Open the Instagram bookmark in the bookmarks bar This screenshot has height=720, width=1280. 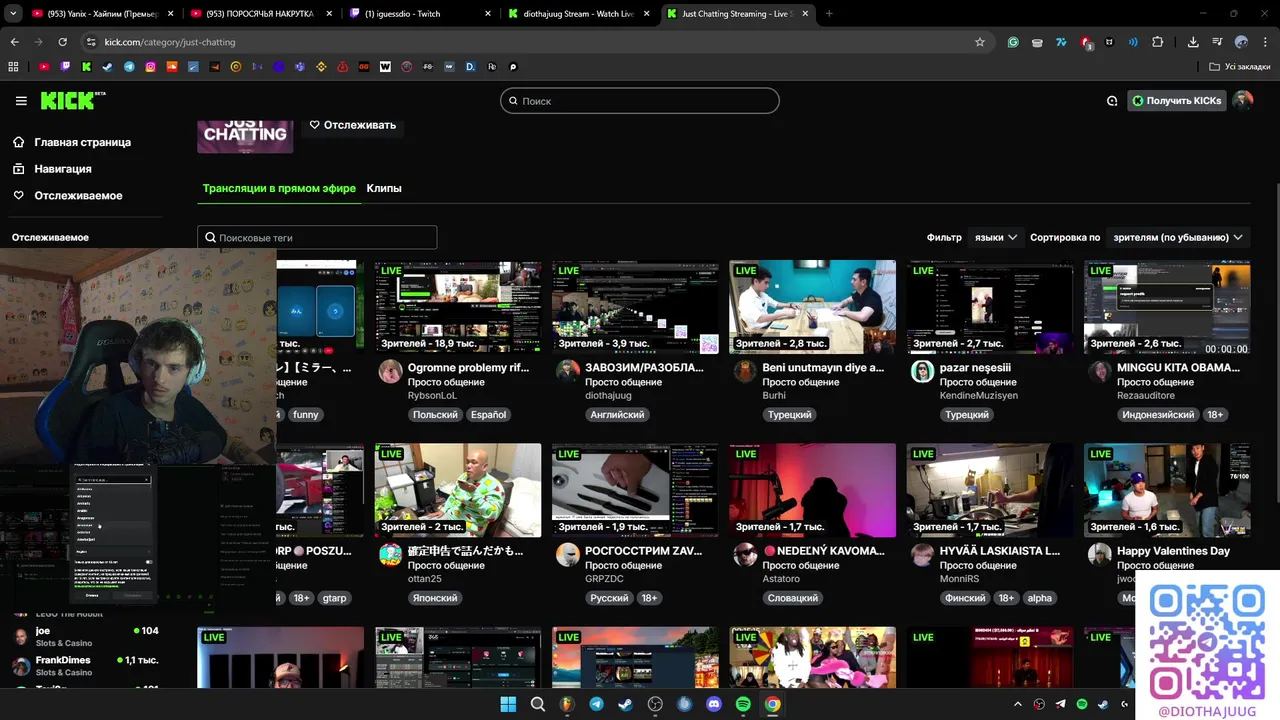pyautogui.click(x=150, y=67)
